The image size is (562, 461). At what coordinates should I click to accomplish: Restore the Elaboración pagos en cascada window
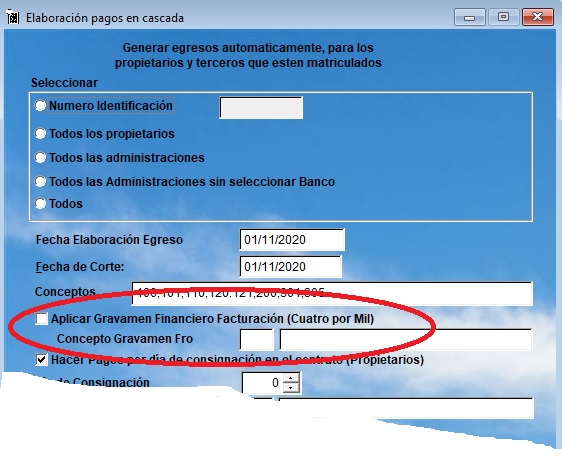coord(503,17)
